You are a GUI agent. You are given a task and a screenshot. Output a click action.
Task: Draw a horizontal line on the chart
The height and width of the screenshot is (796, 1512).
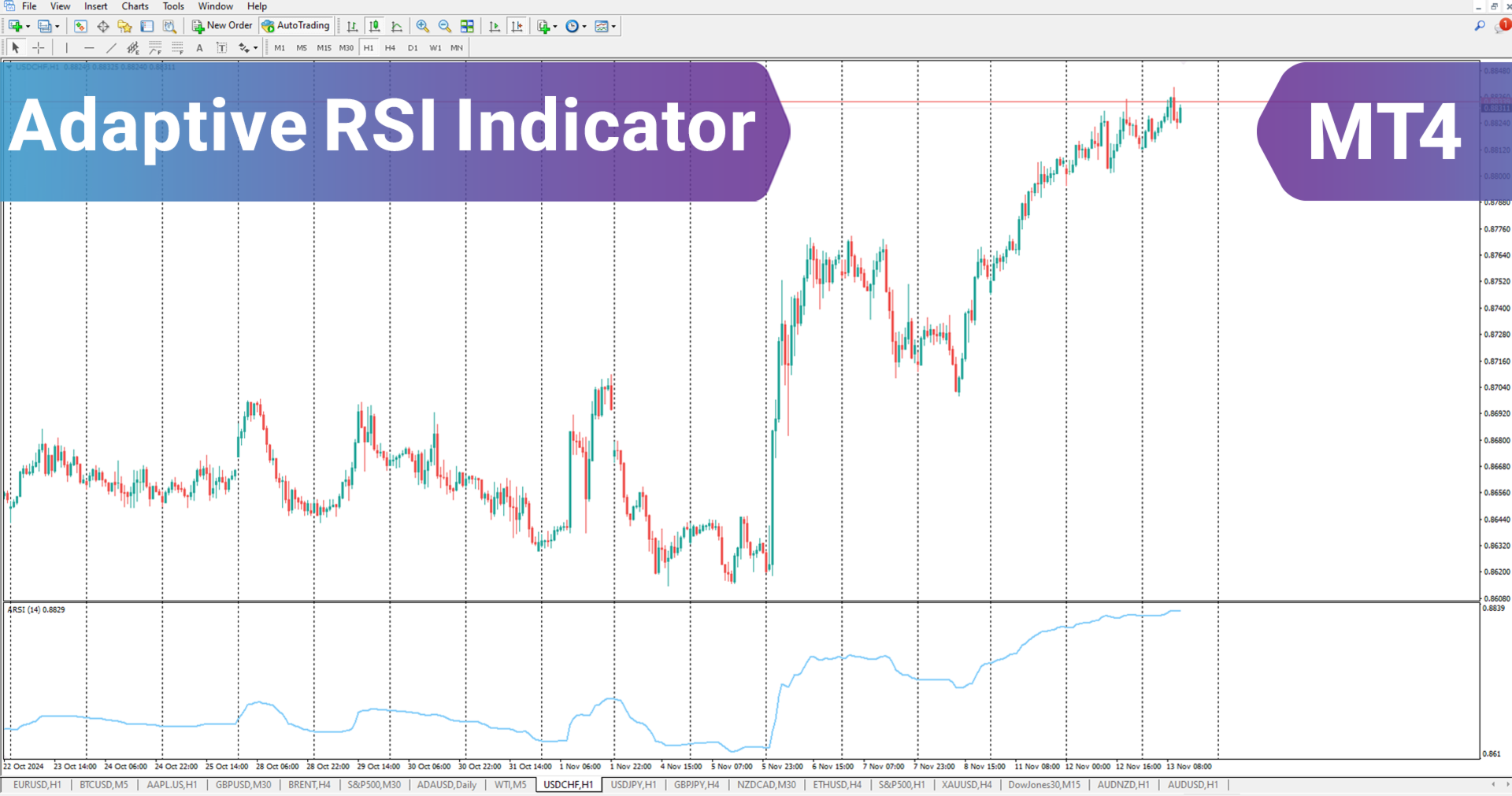coord(89,47)
